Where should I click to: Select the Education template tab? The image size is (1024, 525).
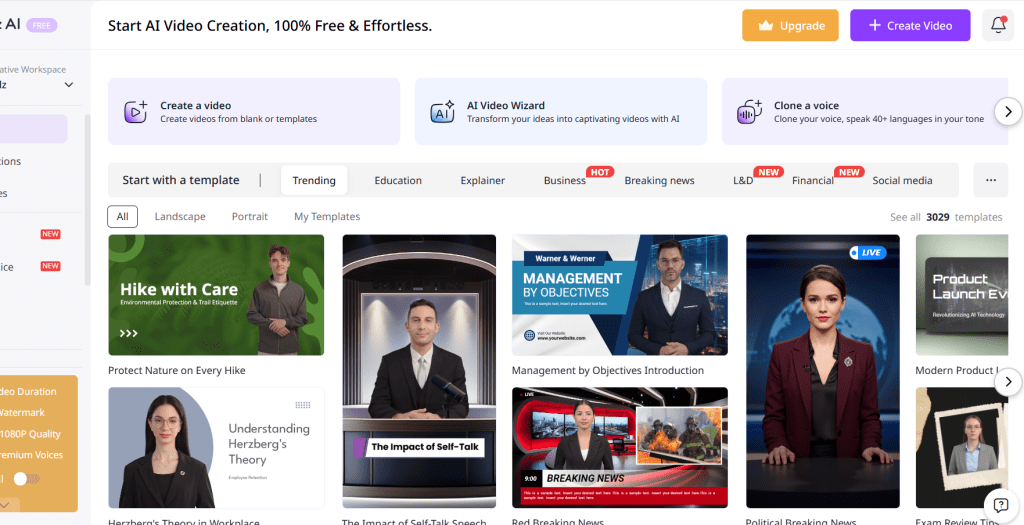click(x=398, y=180)
